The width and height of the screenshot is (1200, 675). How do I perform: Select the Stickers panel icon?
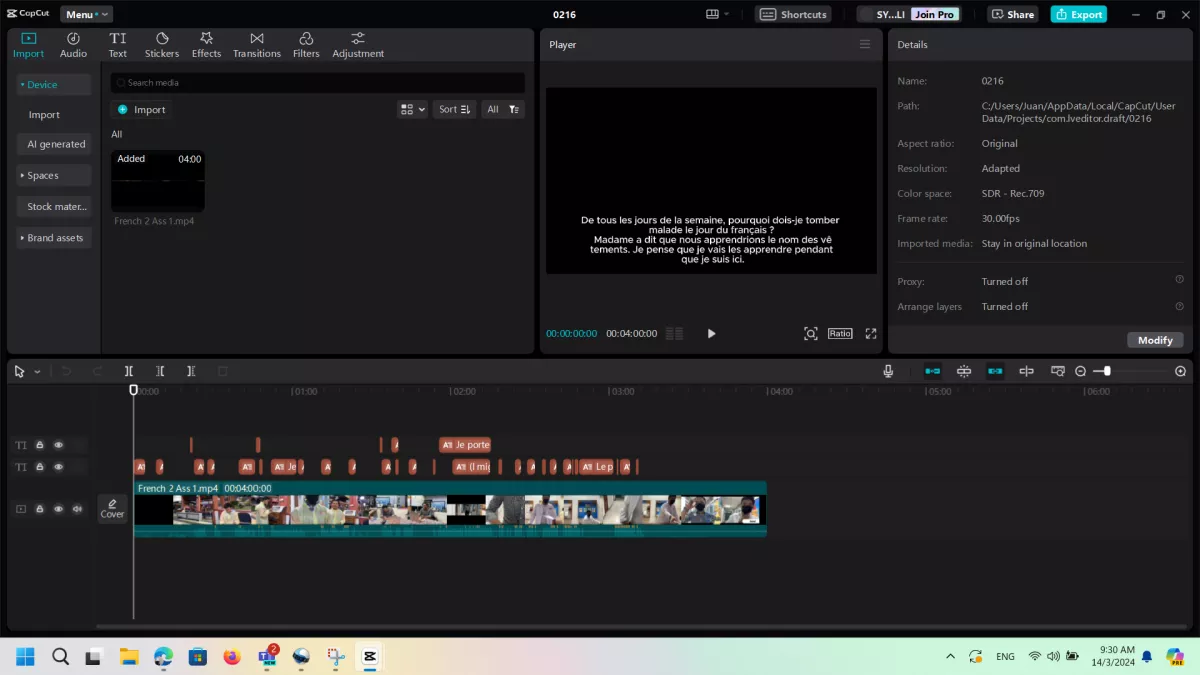point(161,43)
